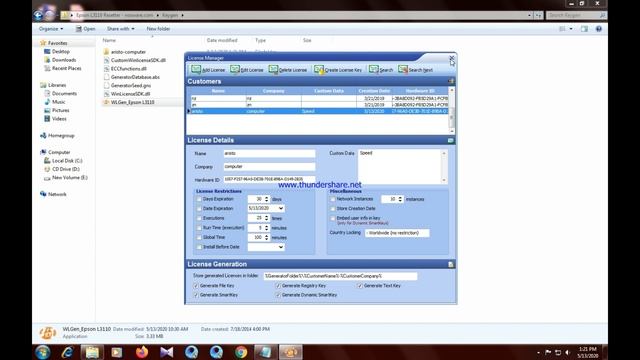Click Create License Key in the toolbar
The width and height of the screenshot is (640, 360).
click(x=338, y=70)
